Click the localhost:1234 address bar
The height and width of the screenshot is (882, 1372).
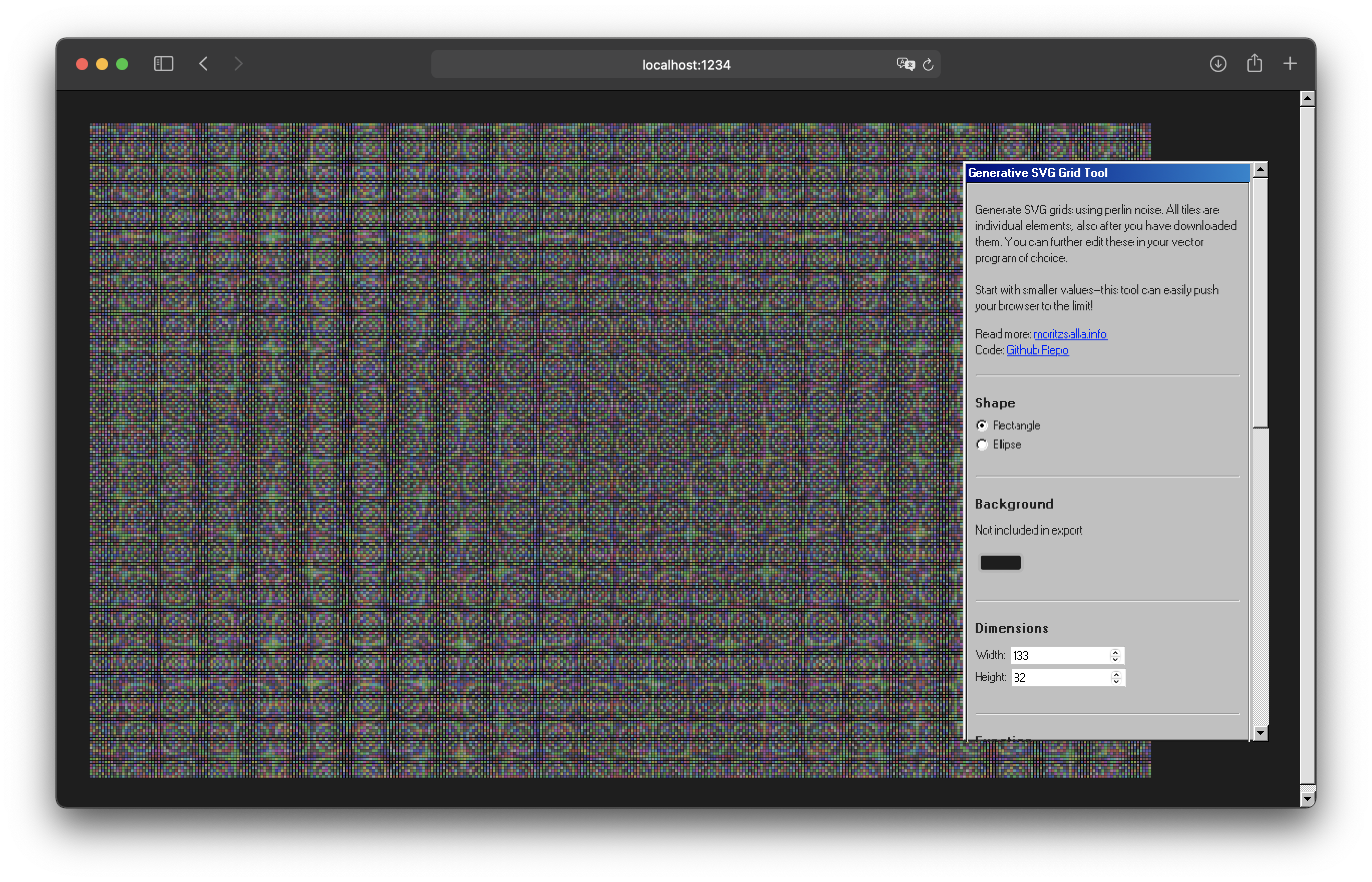685,65
